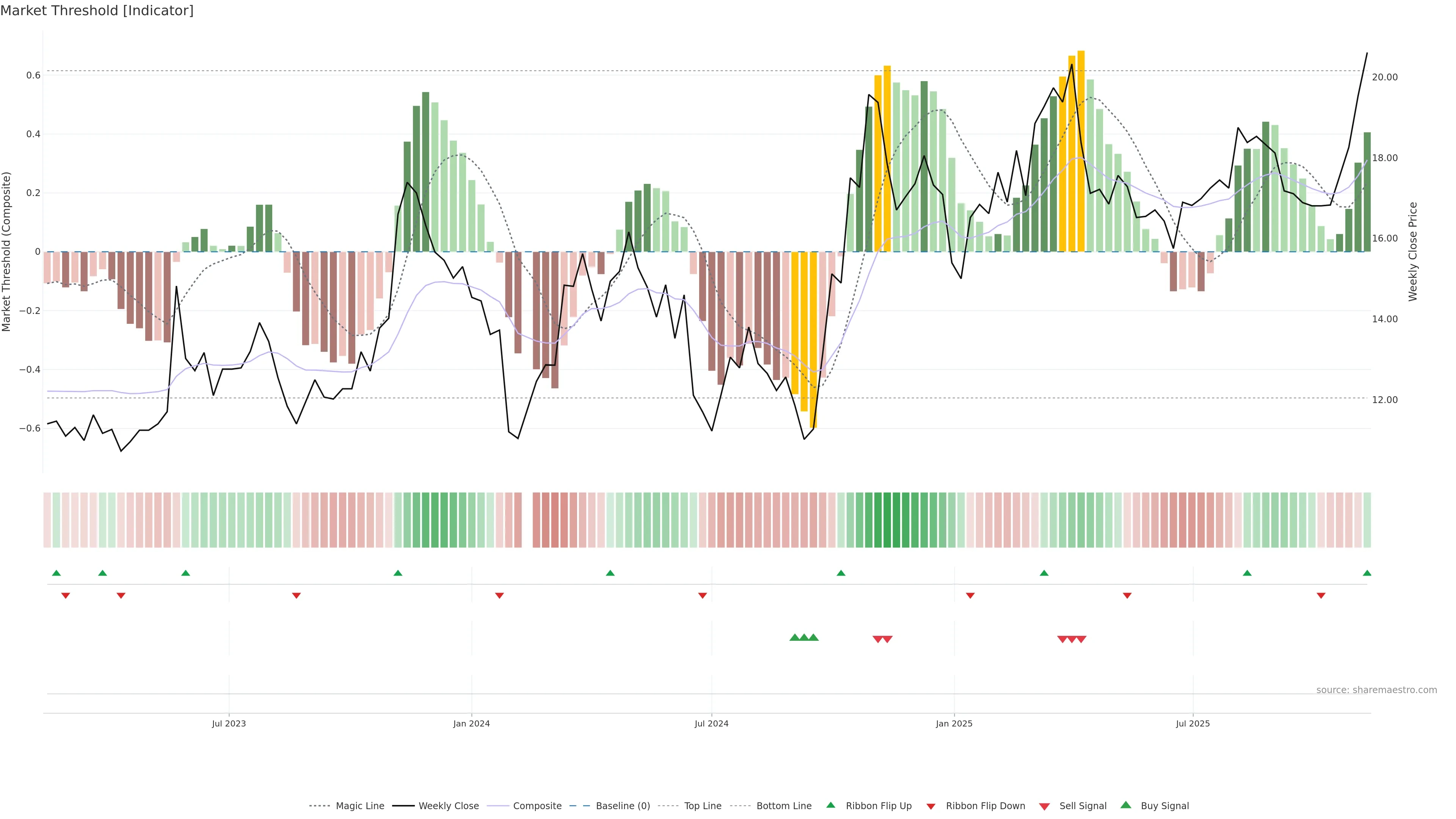1456x819 pixels.
Task: Click the last green ribbon flip up marker
Action: pos(1367,573)
